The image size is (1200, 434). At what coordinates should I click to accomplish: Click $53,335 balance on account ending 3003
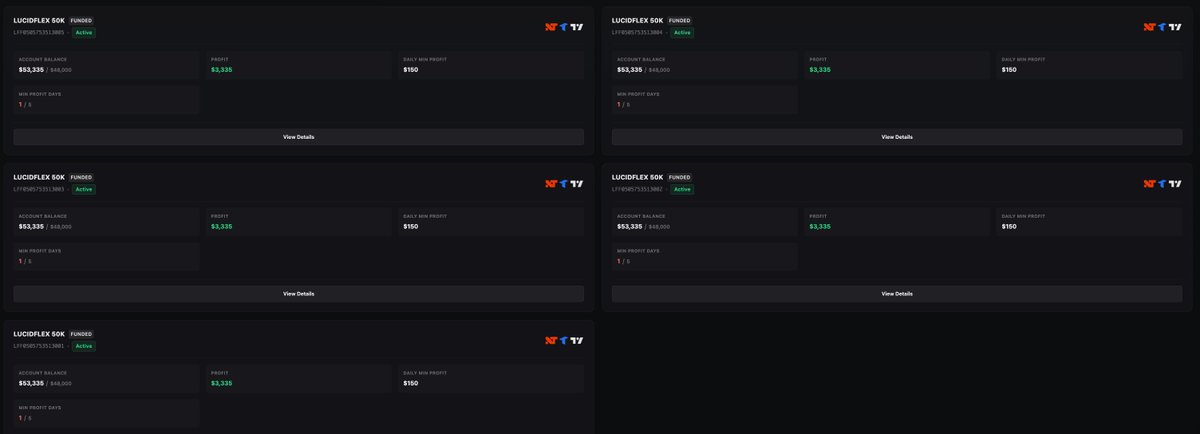[31, 227]
